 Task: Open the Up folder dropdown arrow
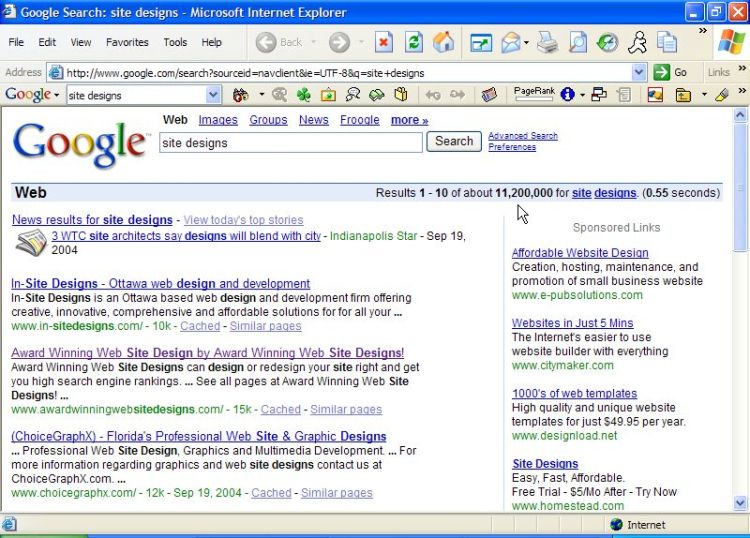(704, 95)
